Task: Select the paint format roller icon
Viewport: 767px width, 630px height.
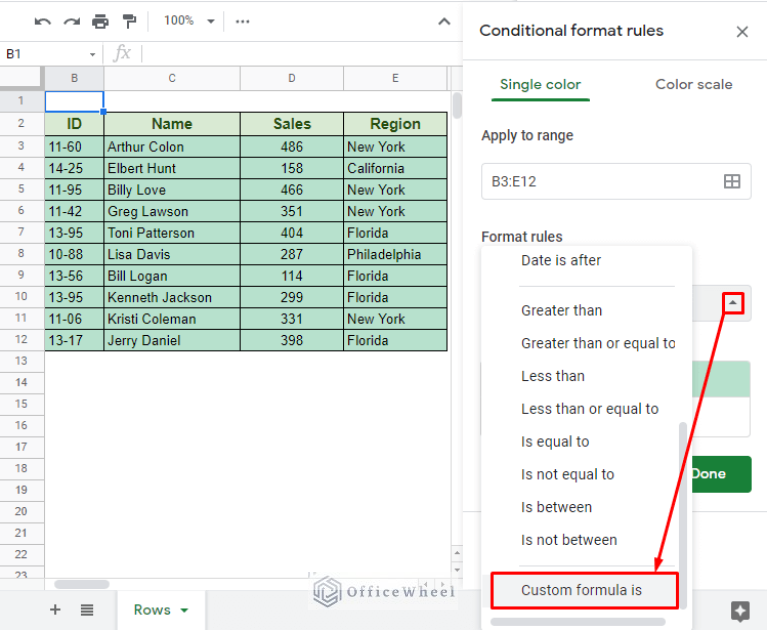Action: click(x=129, y=21)
